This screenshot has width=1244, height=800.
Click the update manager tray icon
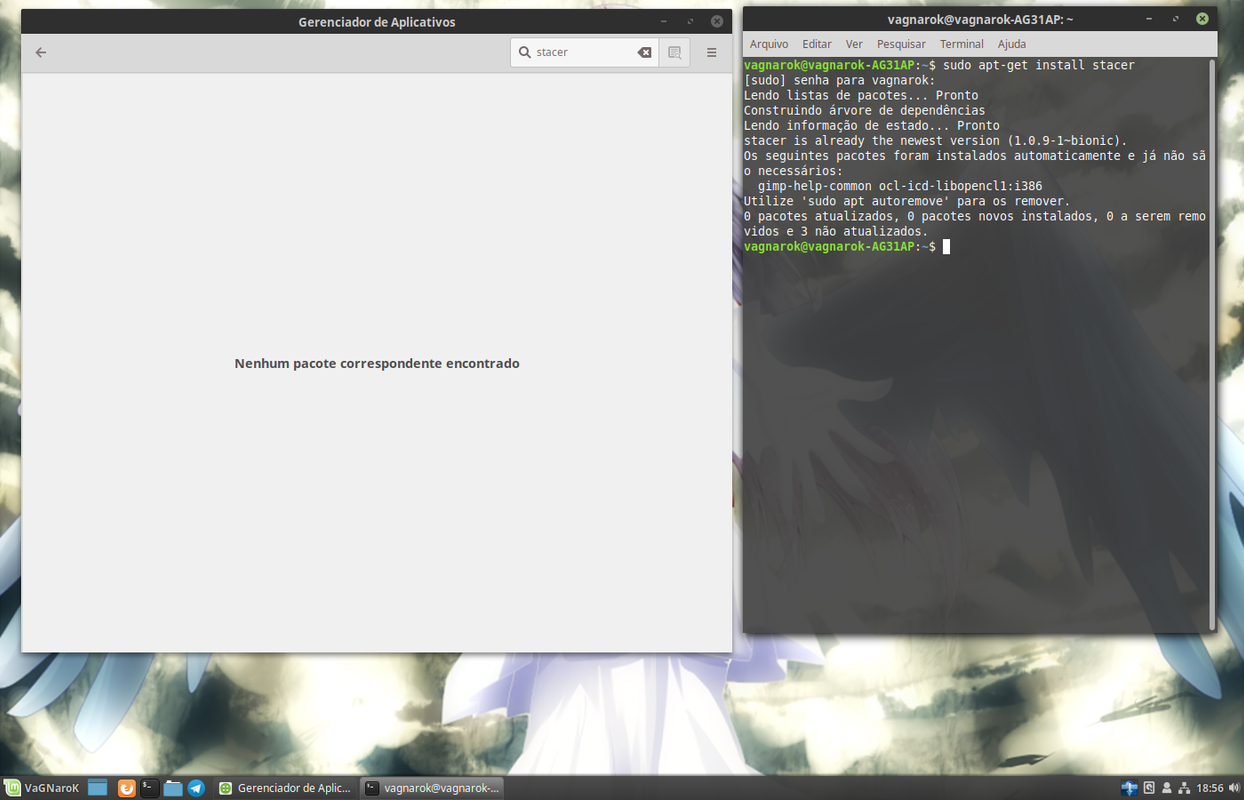[x=1149, y=788]
